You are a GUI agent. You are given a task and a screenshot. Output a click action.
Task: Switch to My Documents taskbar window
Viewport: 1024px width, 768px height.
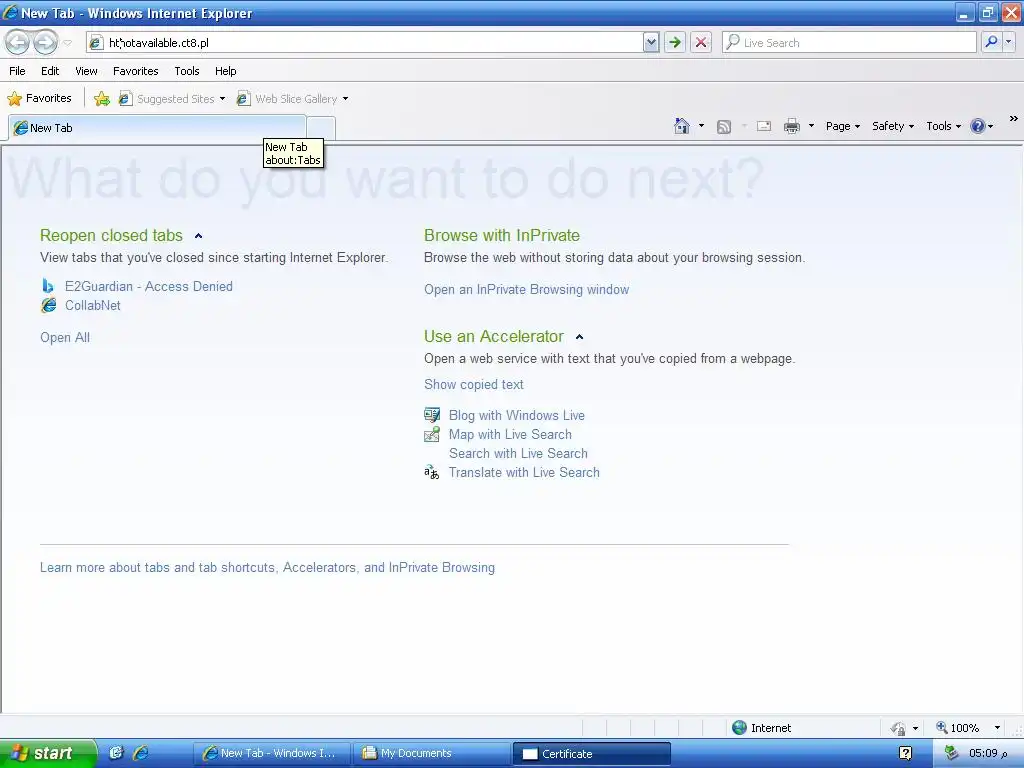(431, 753)
